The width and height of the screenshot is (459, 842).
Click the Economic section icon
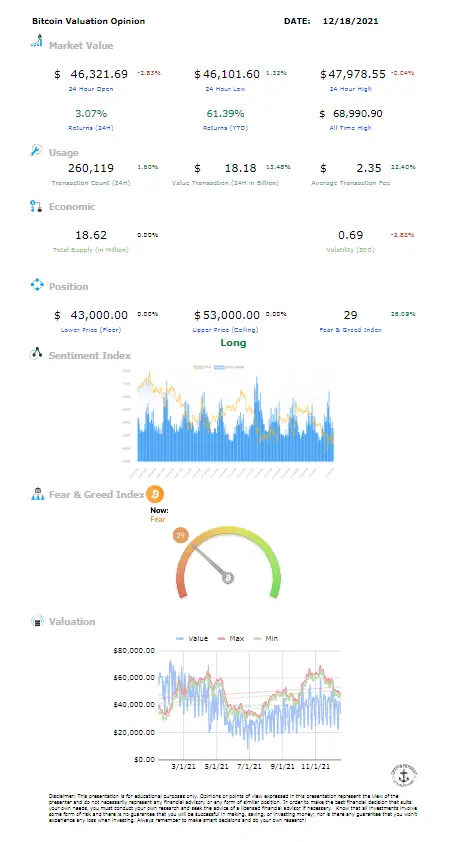(36, 206)
